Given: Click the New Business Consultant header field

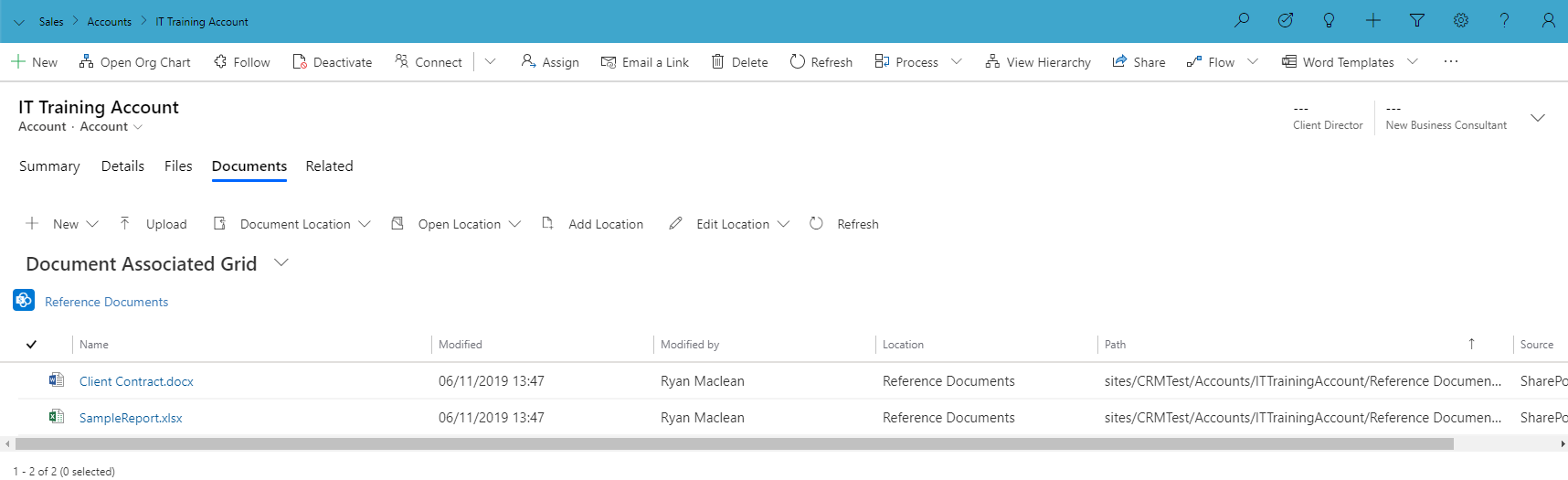Looking at the screenshot, I should pyautogui.click(x=1446, y=117).
